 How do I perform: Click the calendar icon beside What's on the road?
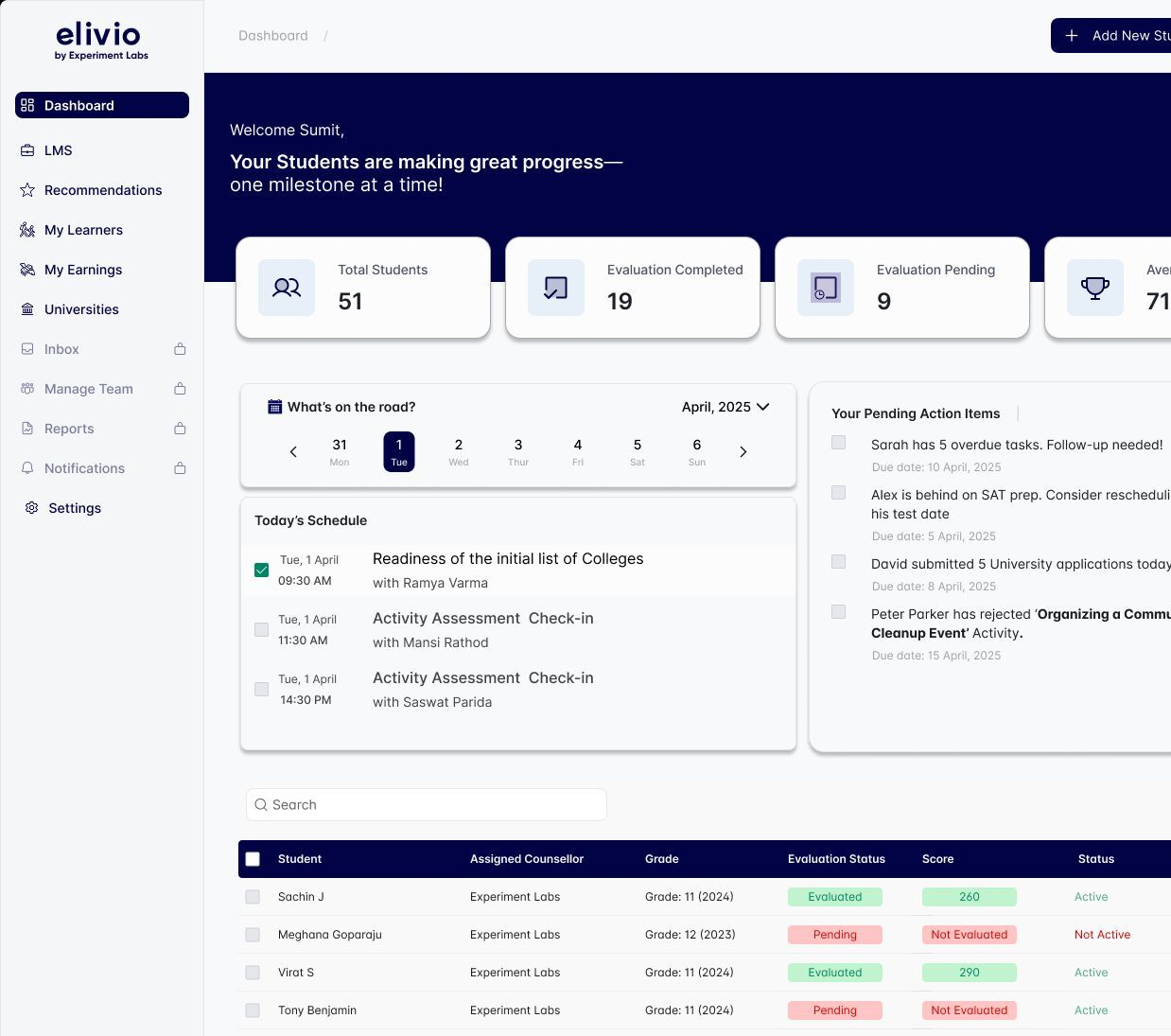tap(275, 407)
